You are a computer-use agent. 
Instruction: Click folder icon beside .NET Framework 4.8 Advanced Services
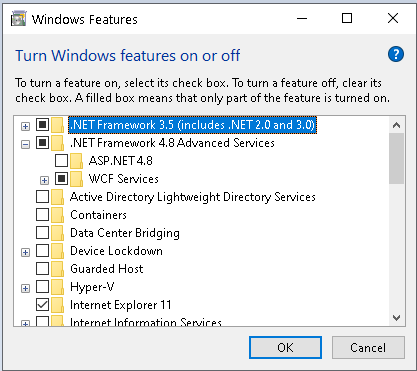58,143
